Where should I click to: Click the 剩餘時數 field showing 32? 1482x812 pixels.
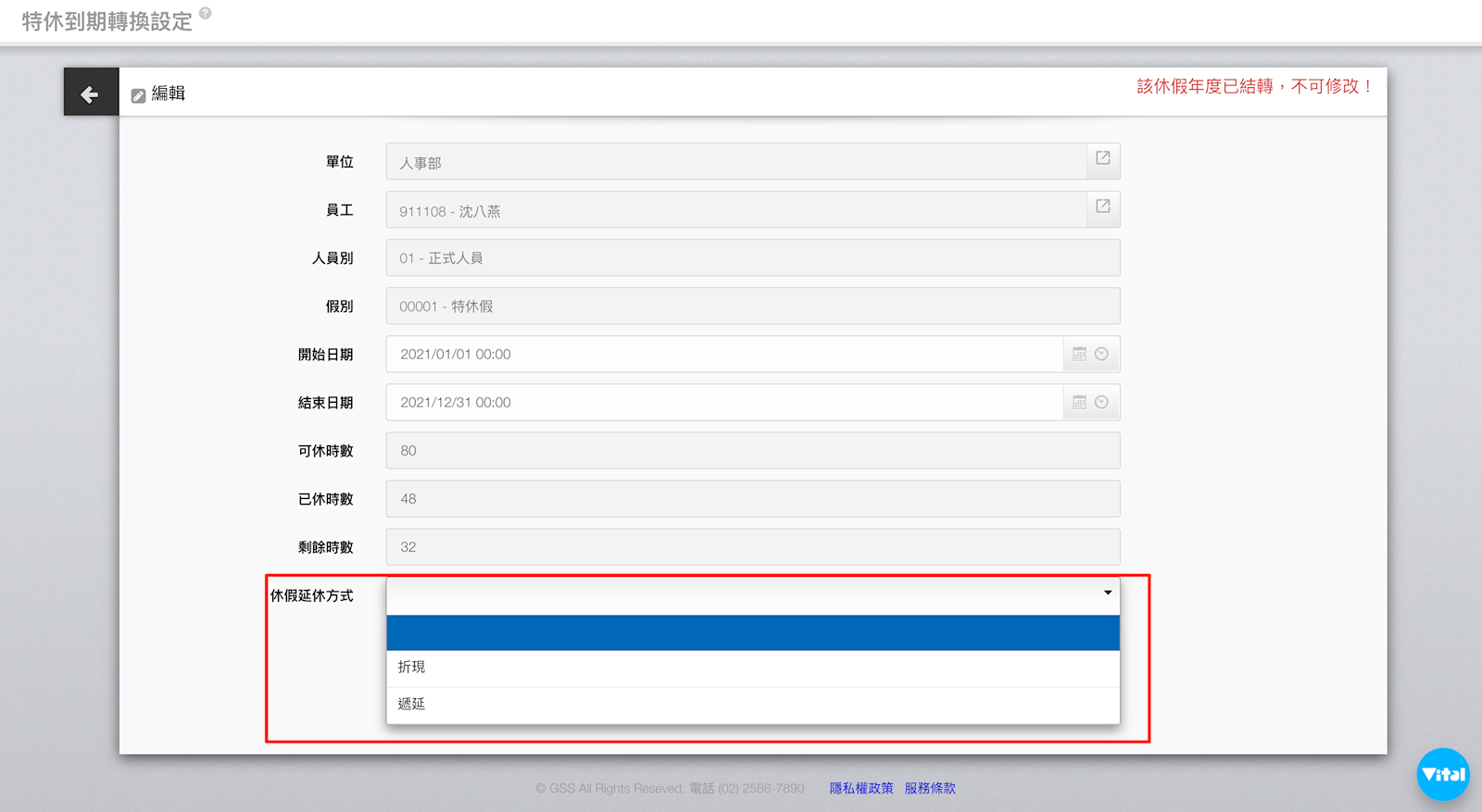coord(752,547)
